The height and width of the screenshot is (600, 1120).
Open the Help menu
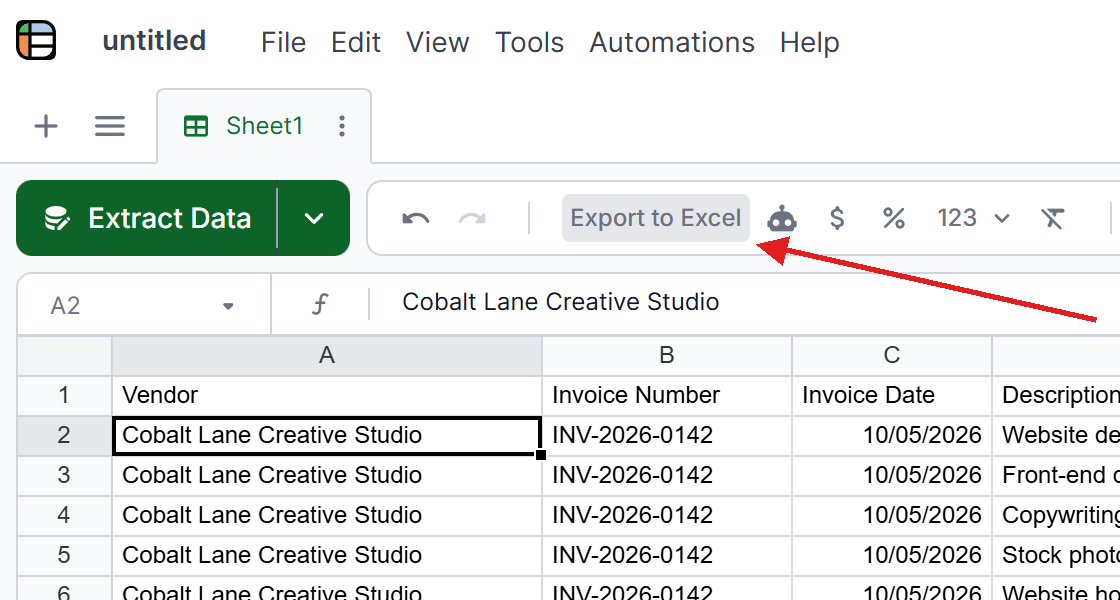coord(809,42)
